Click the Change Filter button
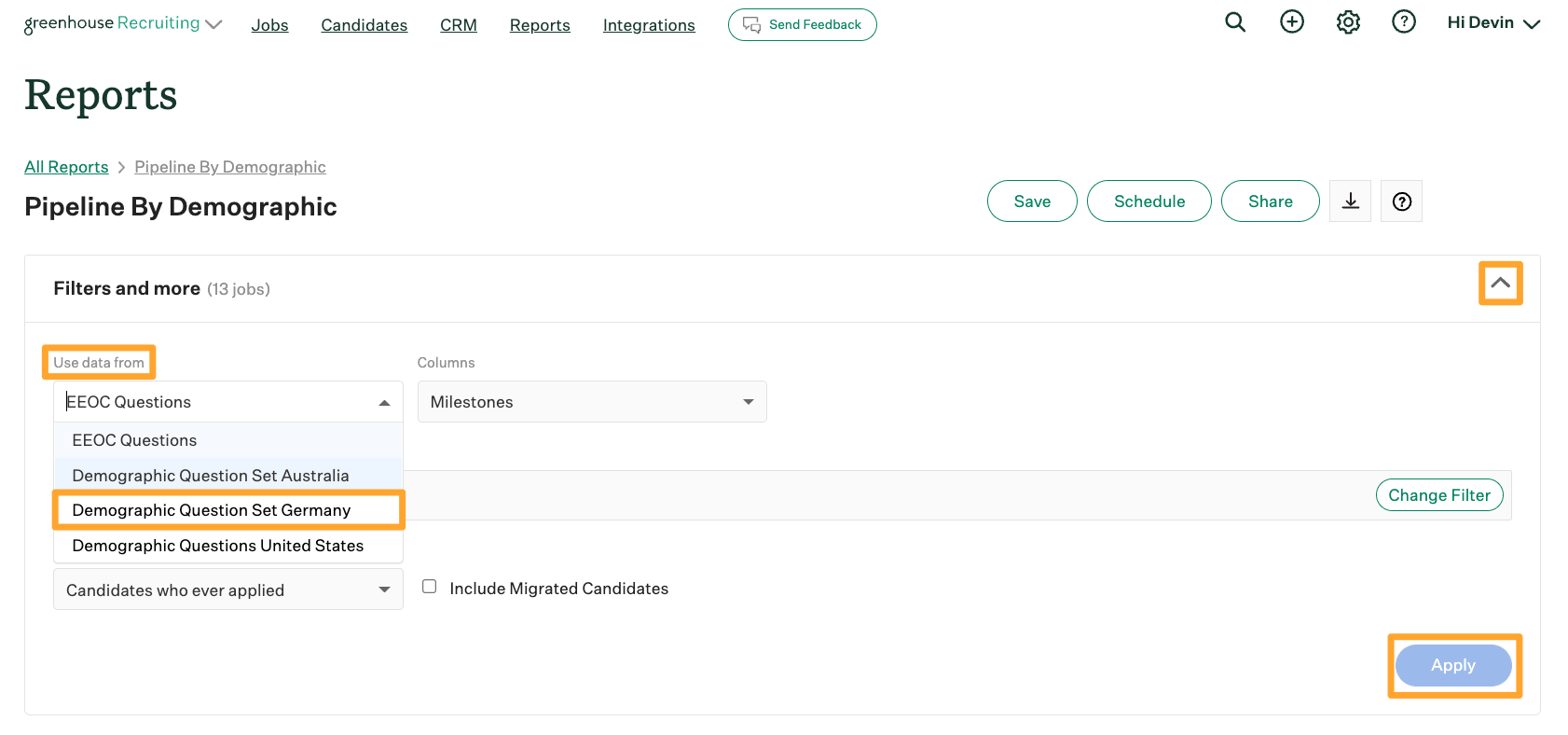The height and width of the screenshot is (735, 1568). (1439, 495)
